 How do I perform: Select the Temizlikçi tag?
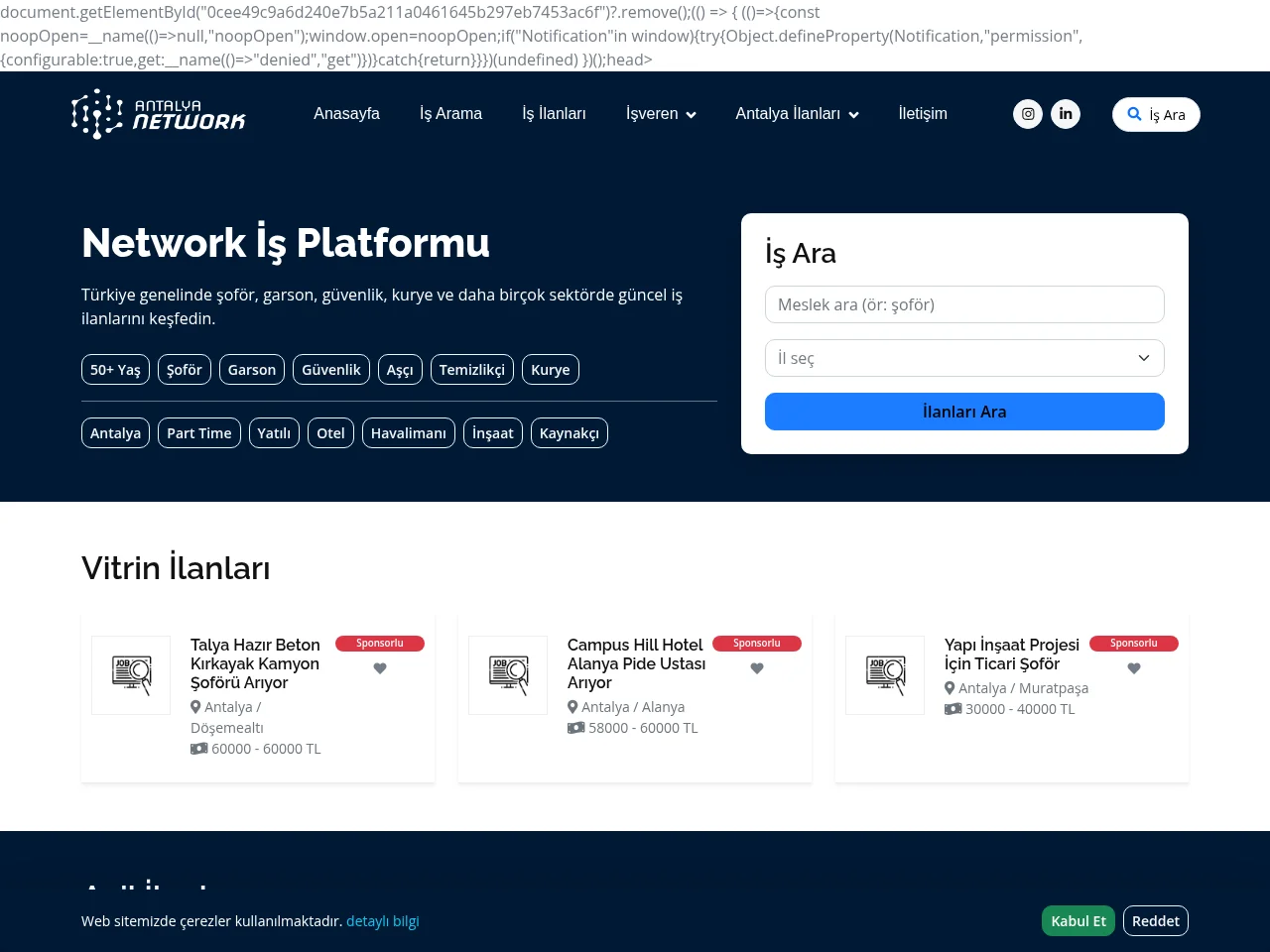tap(472, 370)
